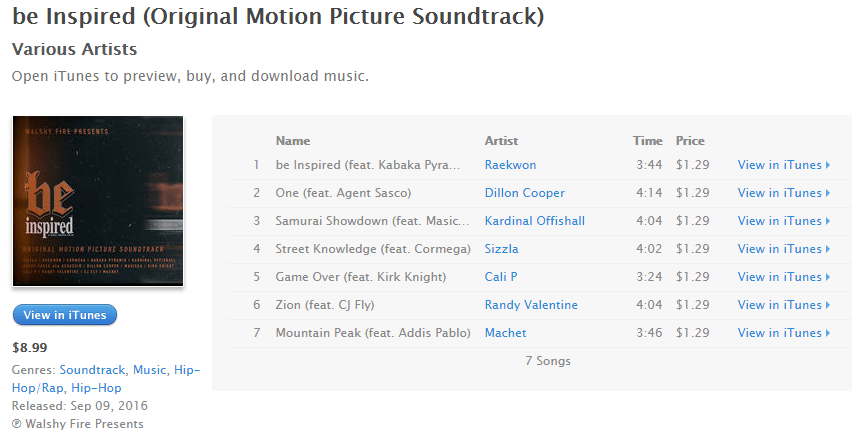Click the arrow icon on Zion row
The image size is (852, 444).
(x=828, y=305)
